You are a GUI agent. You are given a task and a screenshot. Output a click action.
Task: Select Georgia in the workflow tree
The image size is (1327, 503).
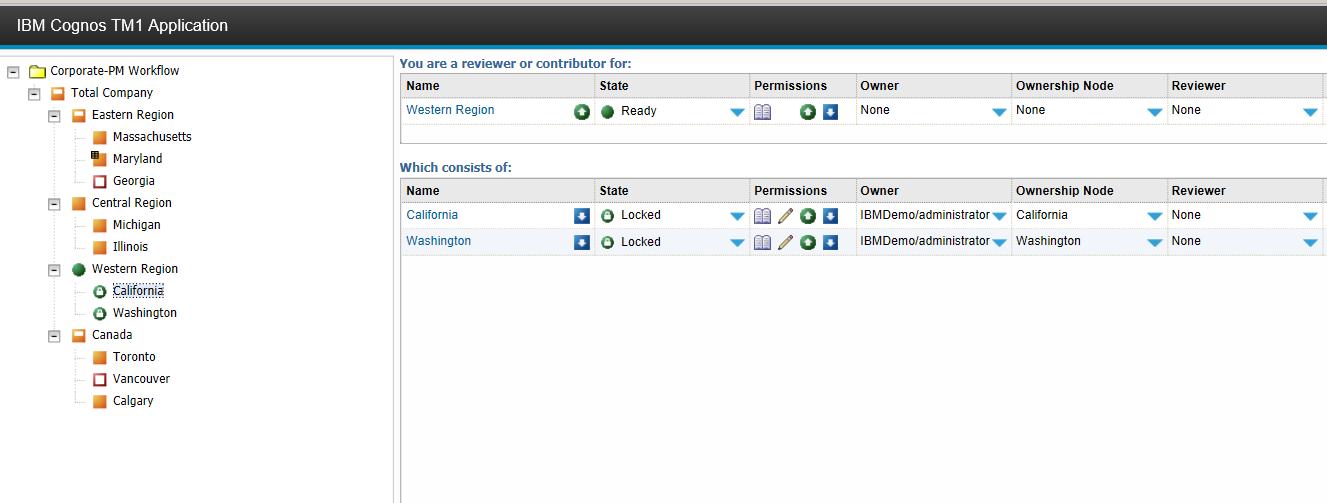click(x=133, y=181)
